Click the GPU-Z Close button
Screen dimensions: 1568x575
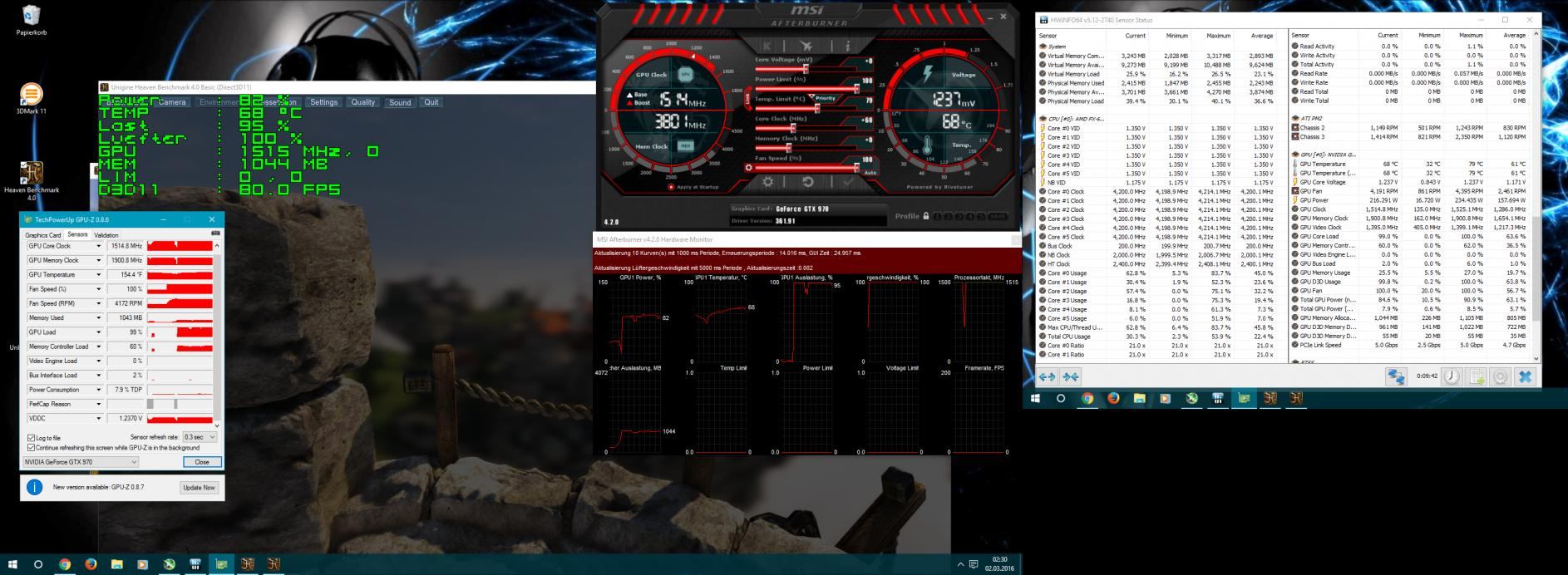[x=202, y=462]
